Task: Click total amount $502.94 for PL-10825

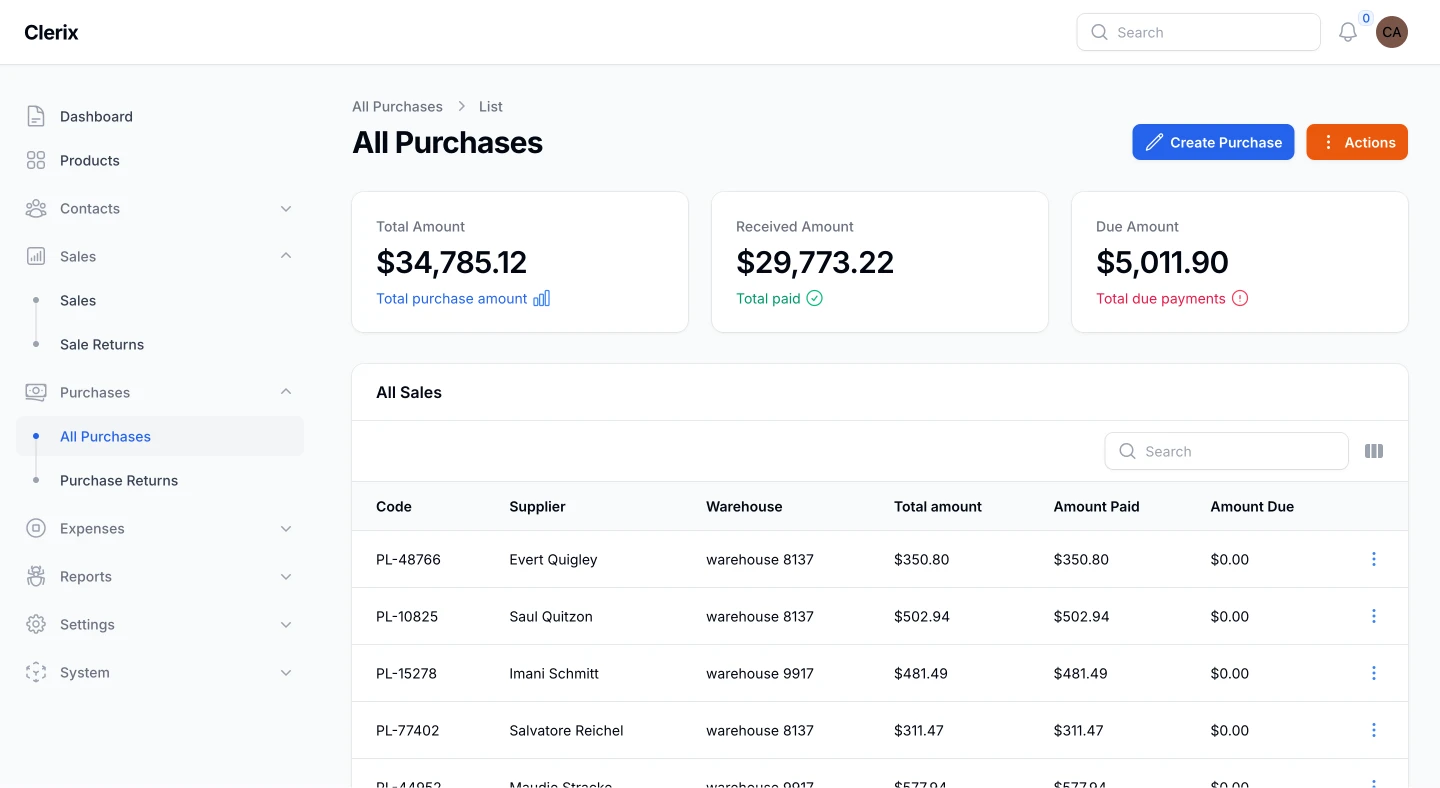Action: tap(922, 616)
